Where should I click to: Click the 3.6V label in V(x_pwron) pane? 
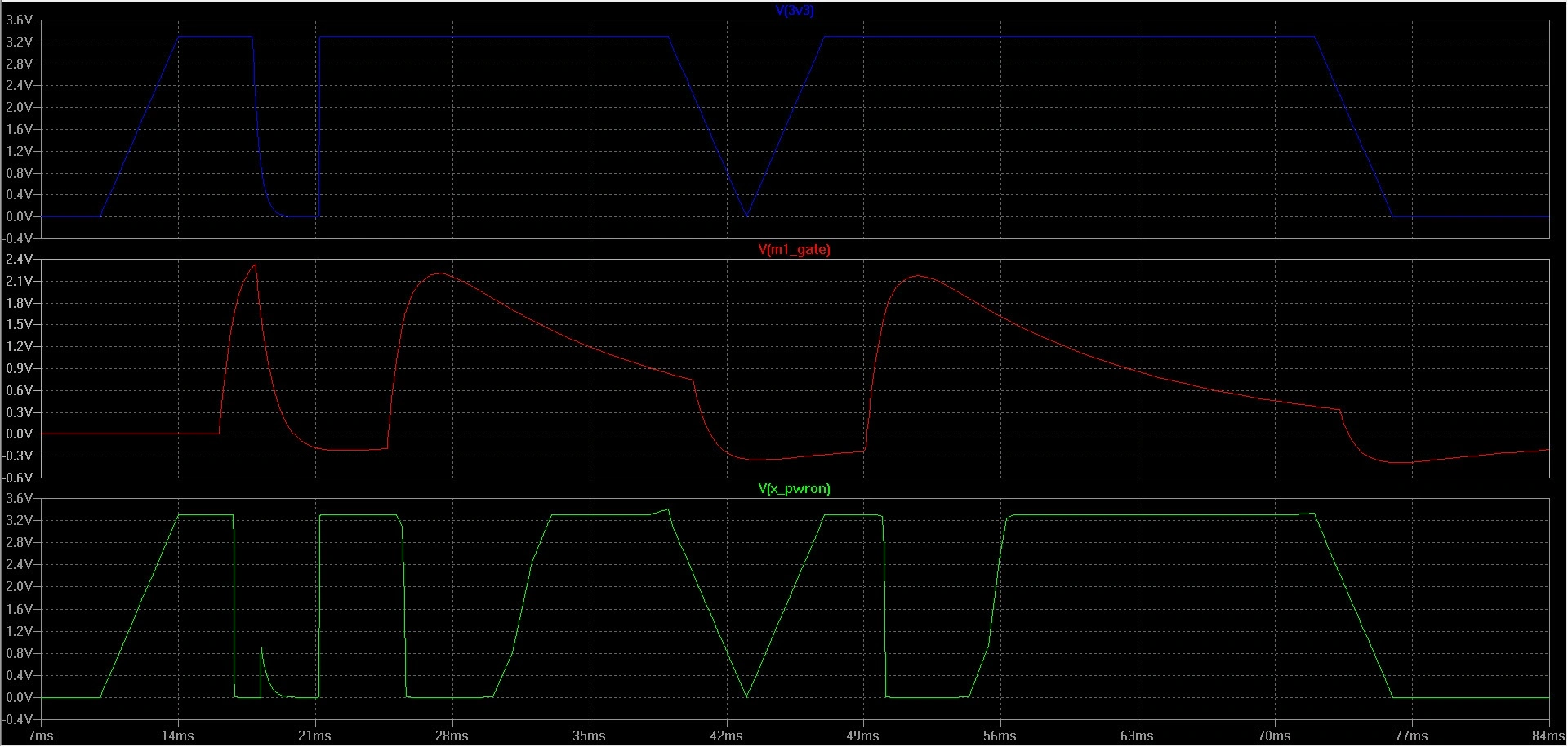20,499
